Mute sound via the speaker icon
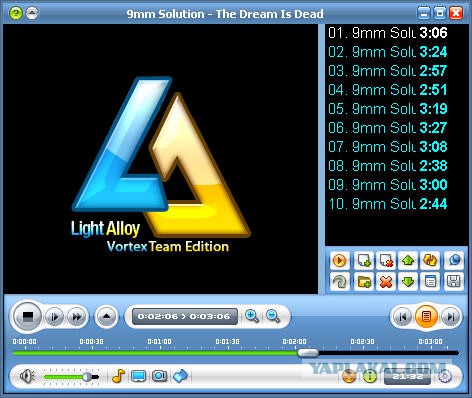Viewport: 472px width, 398px height. (27, 377)
